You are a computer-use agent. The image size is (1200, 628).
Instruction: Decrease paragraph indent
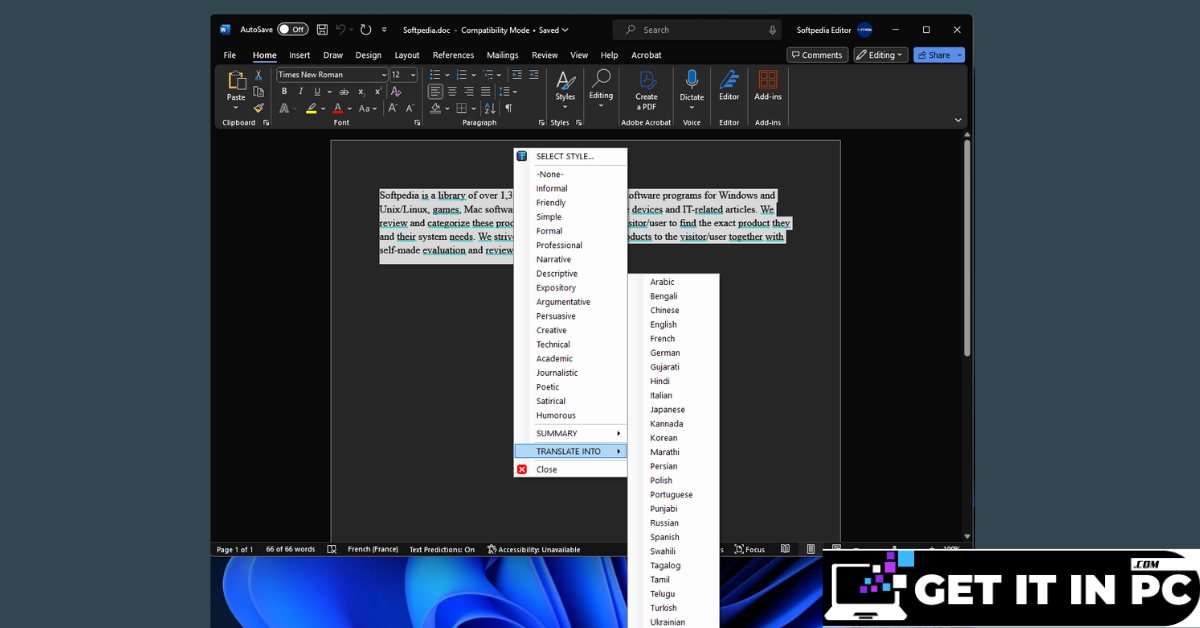pos(517,75)
